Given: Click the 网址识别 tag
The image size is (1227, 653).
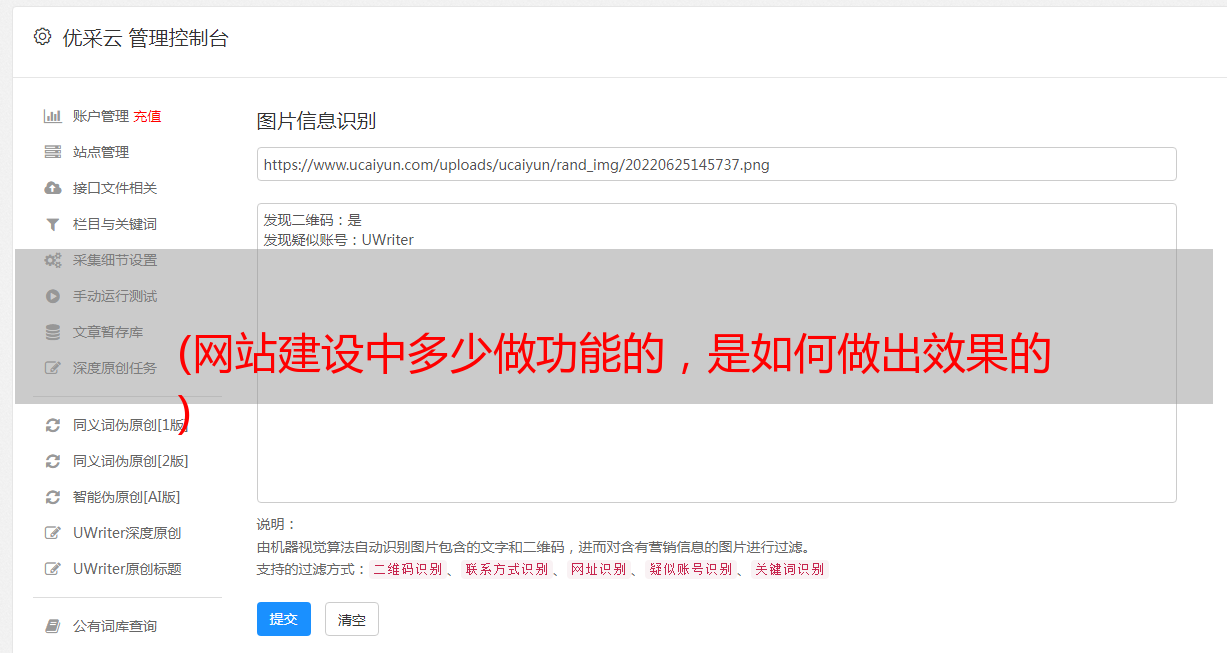Looking at the screenshot, I should [598, 569].
